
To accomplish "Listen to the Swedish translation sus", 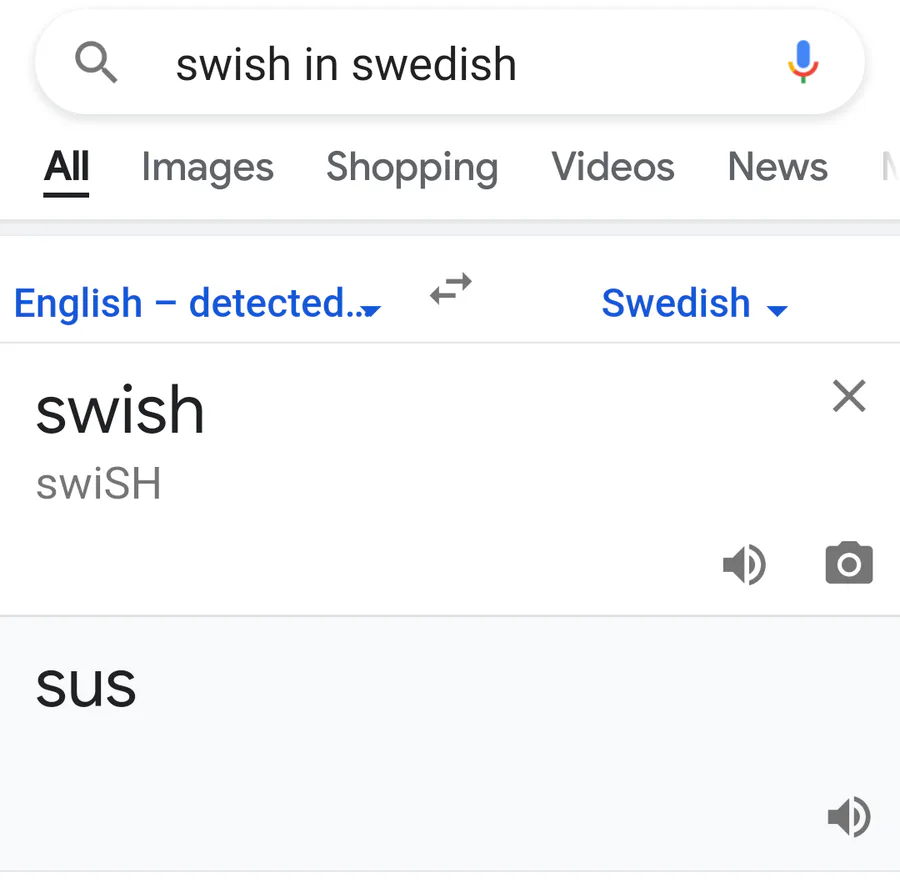I will pyautogui.click(x=849, y=818).
